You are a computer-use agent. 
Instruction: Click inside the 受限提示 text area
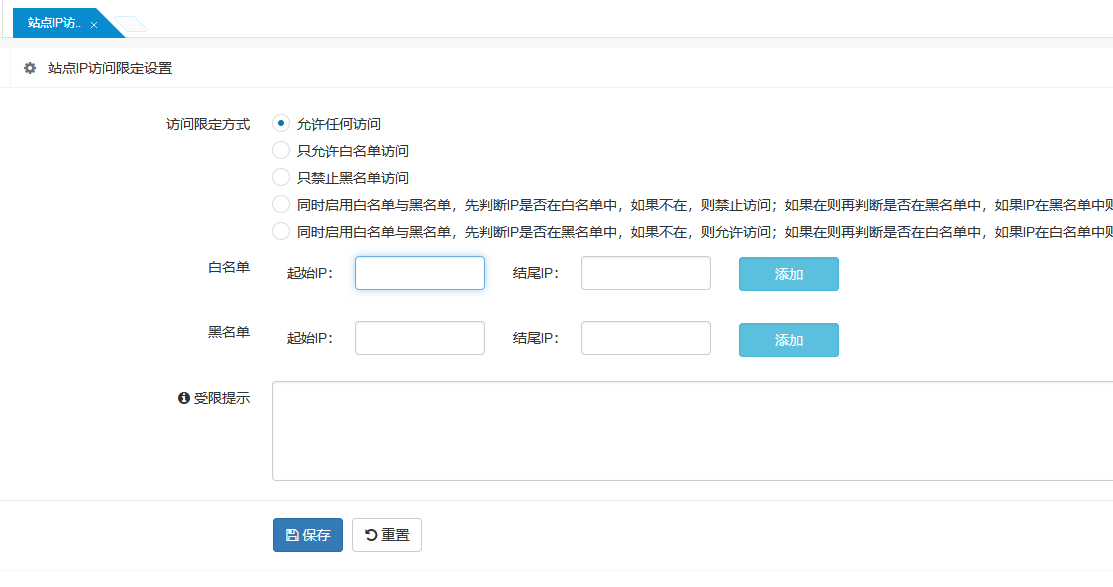(690, 431)
